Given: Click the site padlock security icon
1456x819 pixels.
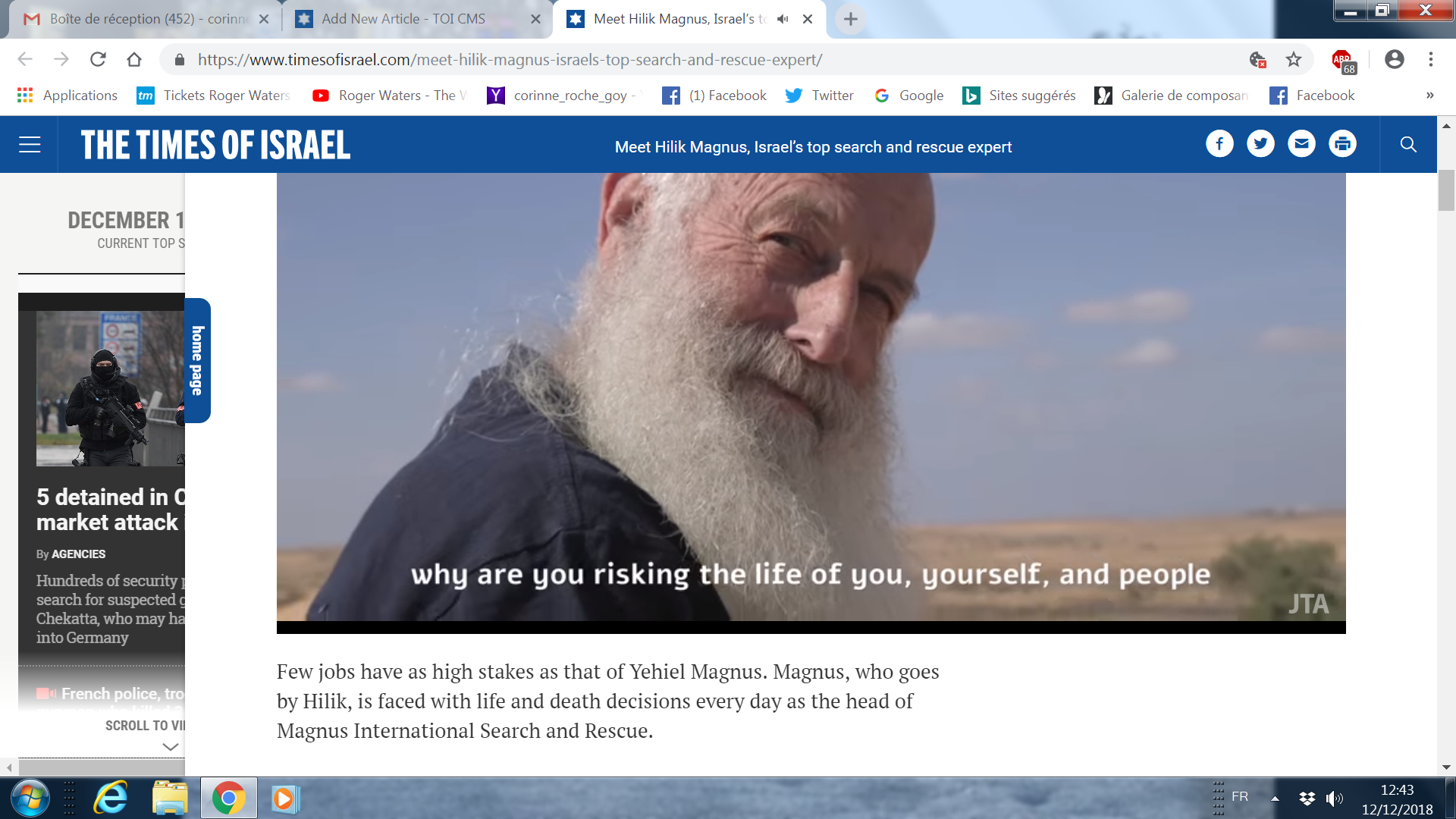Looking at the screenshot, I should [x=180, y=59].
